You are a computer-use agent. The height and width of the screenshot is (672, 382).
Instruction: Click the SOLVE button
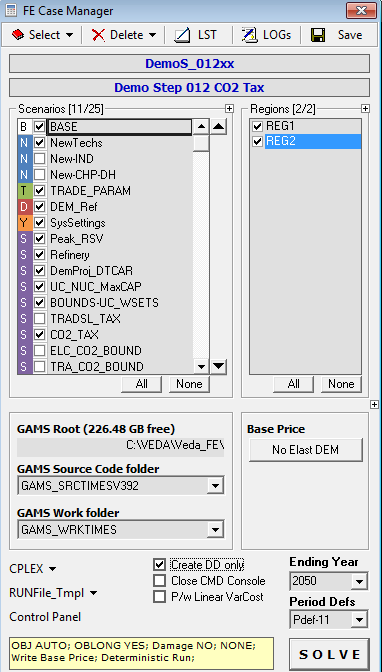click(x=329, y=654)
